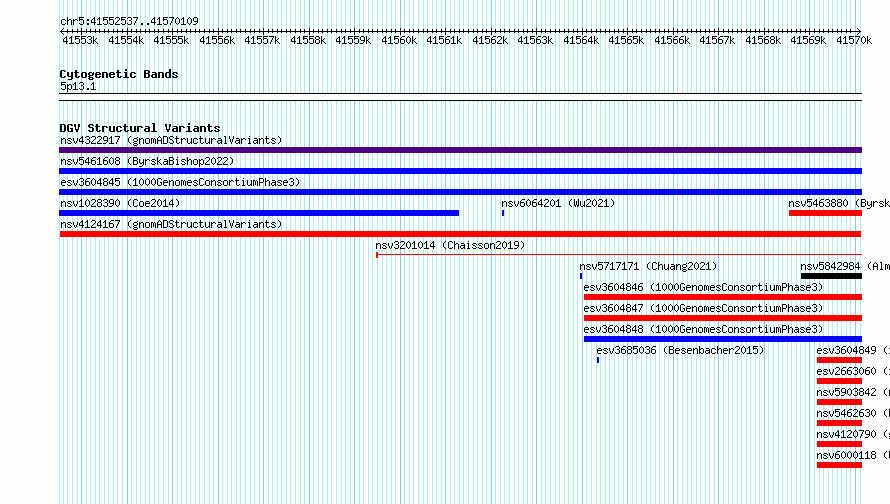Open nsv6064201 Wu2021 variant label
Screen dimensions: 890x504
(x=558, y=203)
